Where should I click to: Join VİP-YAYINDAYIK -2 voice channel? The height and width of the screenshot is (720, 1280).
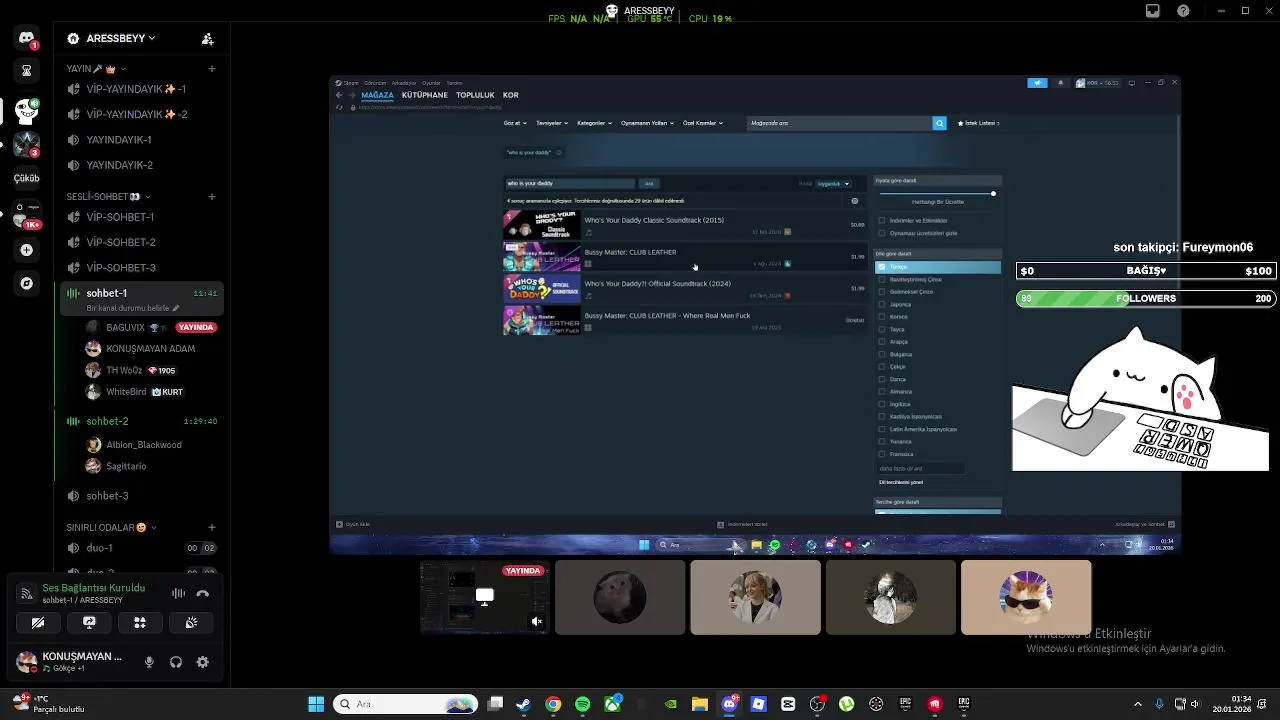(140, 114)
